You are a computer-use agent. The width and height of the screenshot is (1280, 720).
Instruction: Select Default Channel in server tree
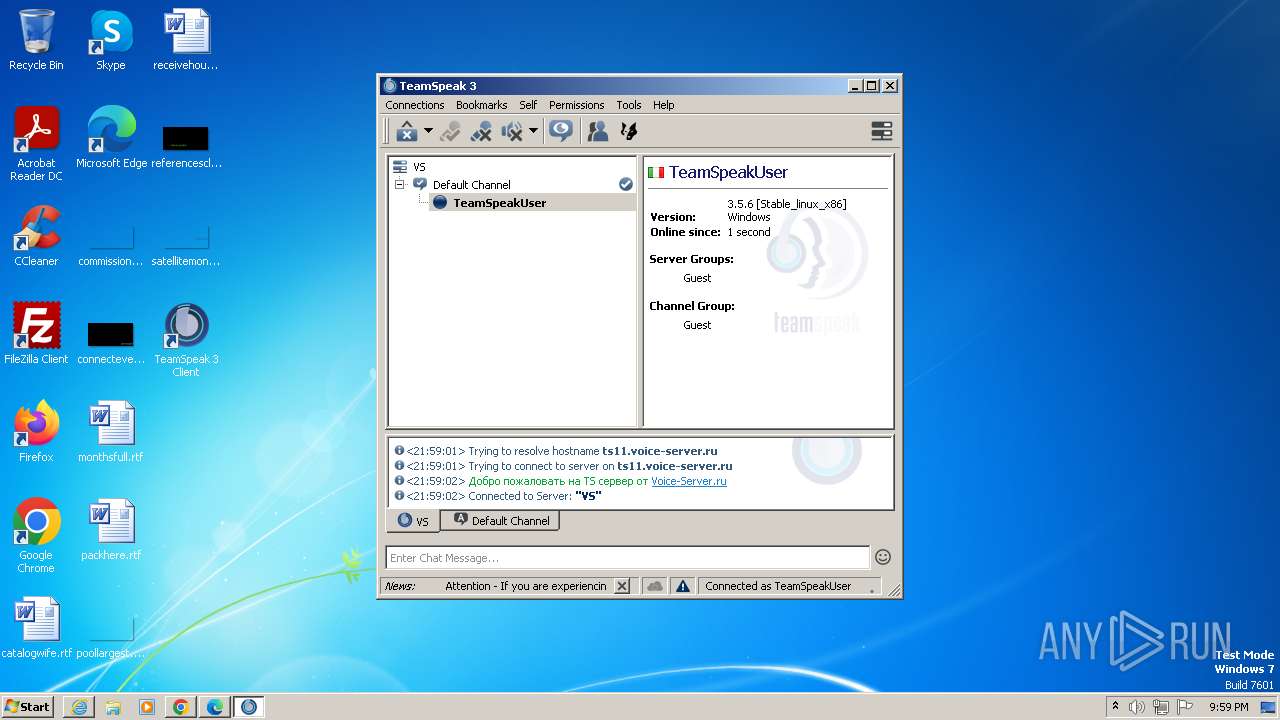coord(471,185)
